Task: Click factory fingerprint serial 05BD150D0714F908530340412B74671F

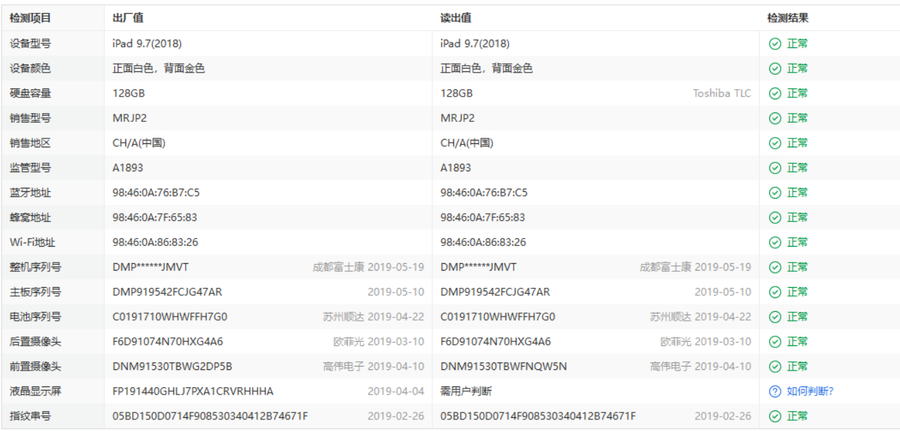Action: coord(210,416)
